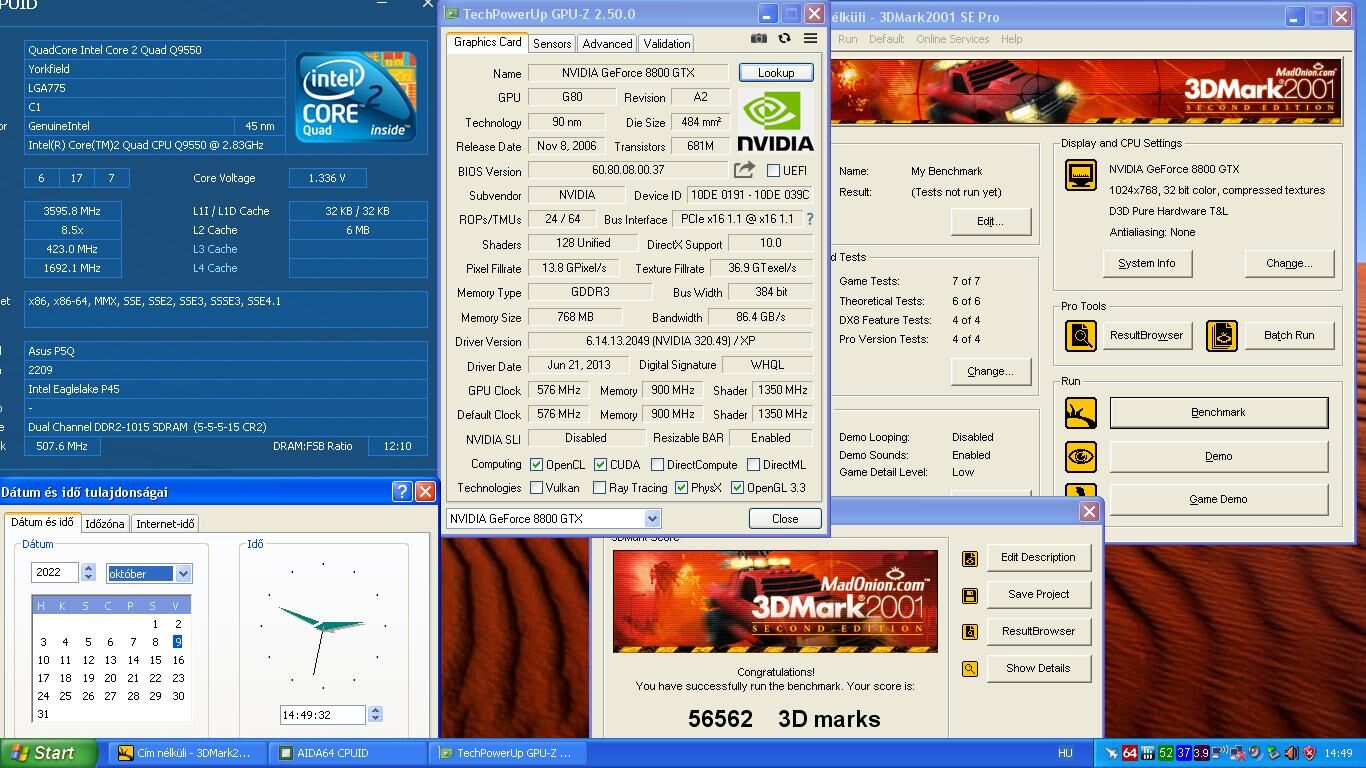Viewport: 1366px width, 768px height.
Task: Switch to the Sensors tab
Action: click(x=552, y=44)
